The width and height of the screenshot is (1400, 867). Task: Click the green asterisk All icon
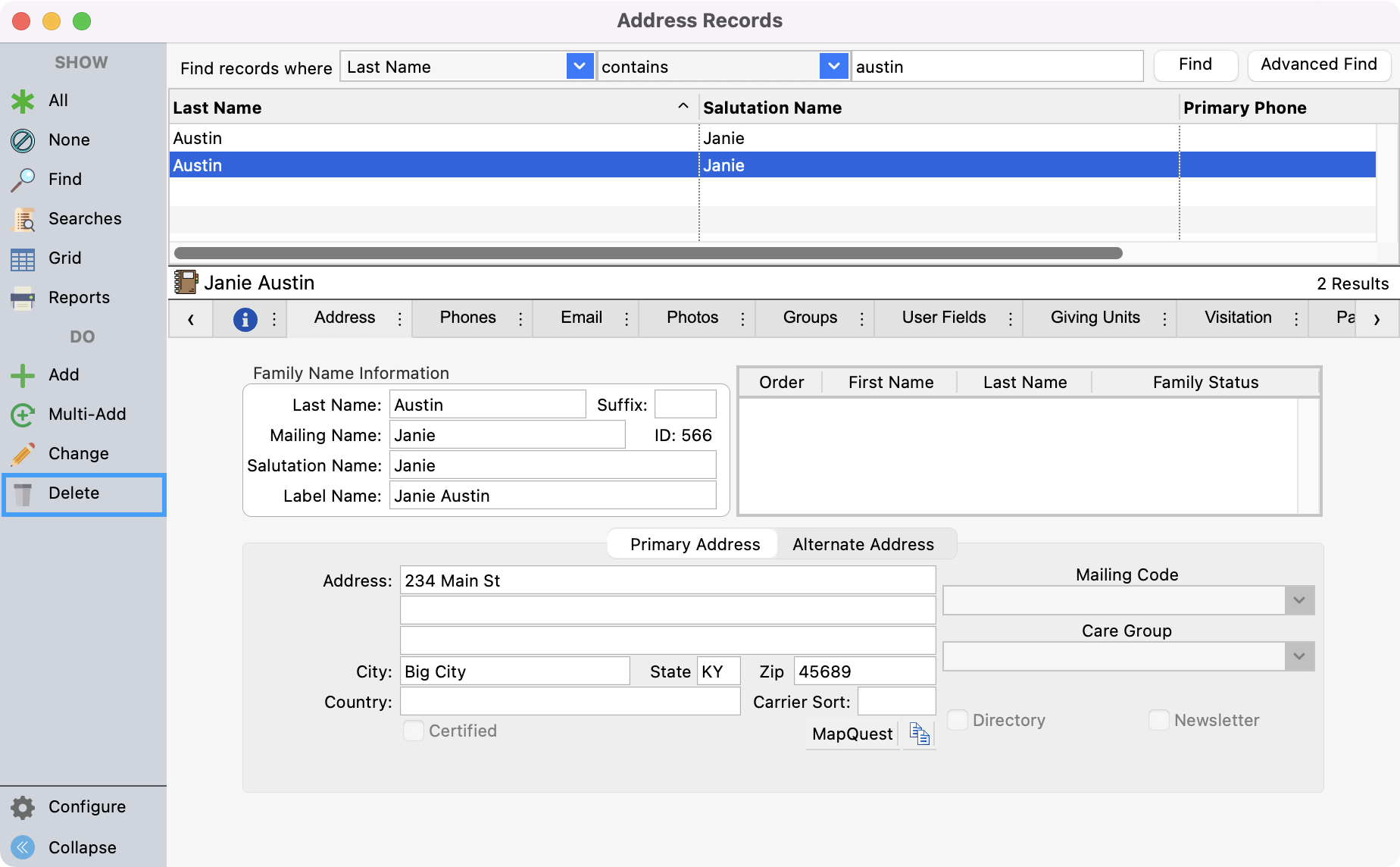click(x=23, y=101)
